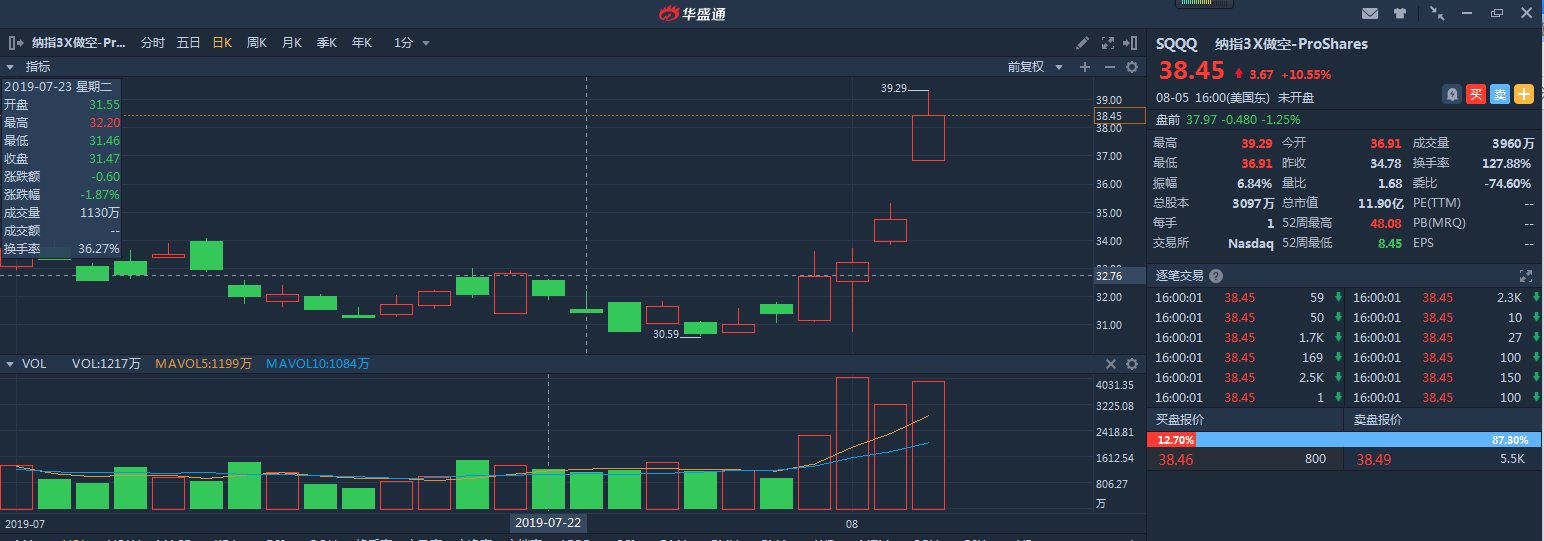This screenshot has width=1544, height=541.
Task: Collapse the right quote panel
Action: click(1131, 43)
